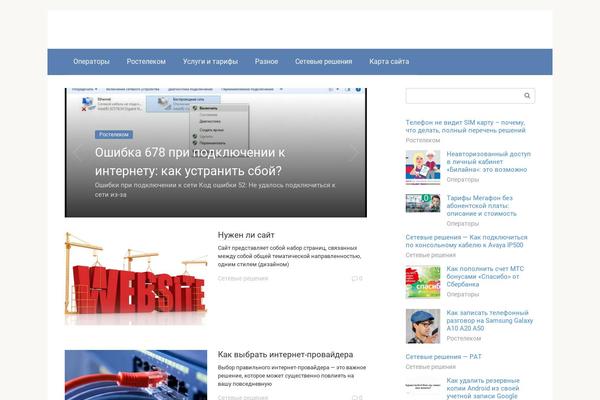
Task: Click the man with cap thumbnail
Action: (x=423, y=326)
